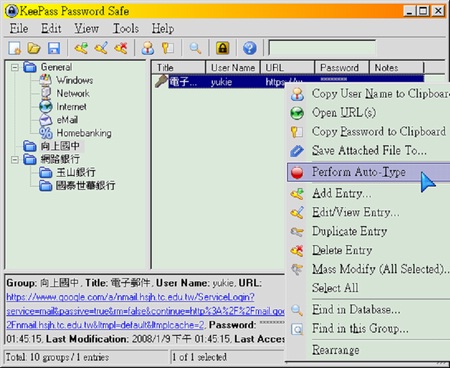Click the Save database floppy icon
Viewport: 450px width, 368px height.
54,48
